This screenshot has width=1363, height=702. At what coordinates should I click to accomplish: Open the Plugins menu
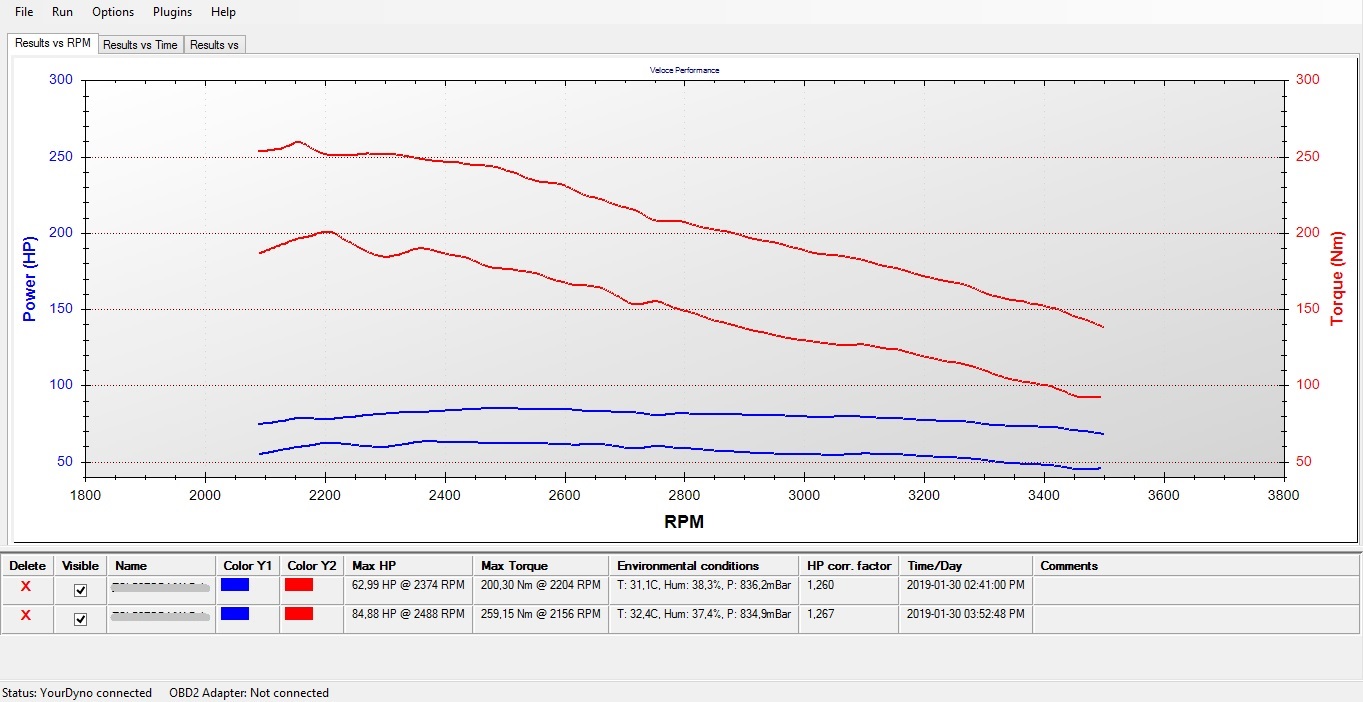tap(172, 12)
